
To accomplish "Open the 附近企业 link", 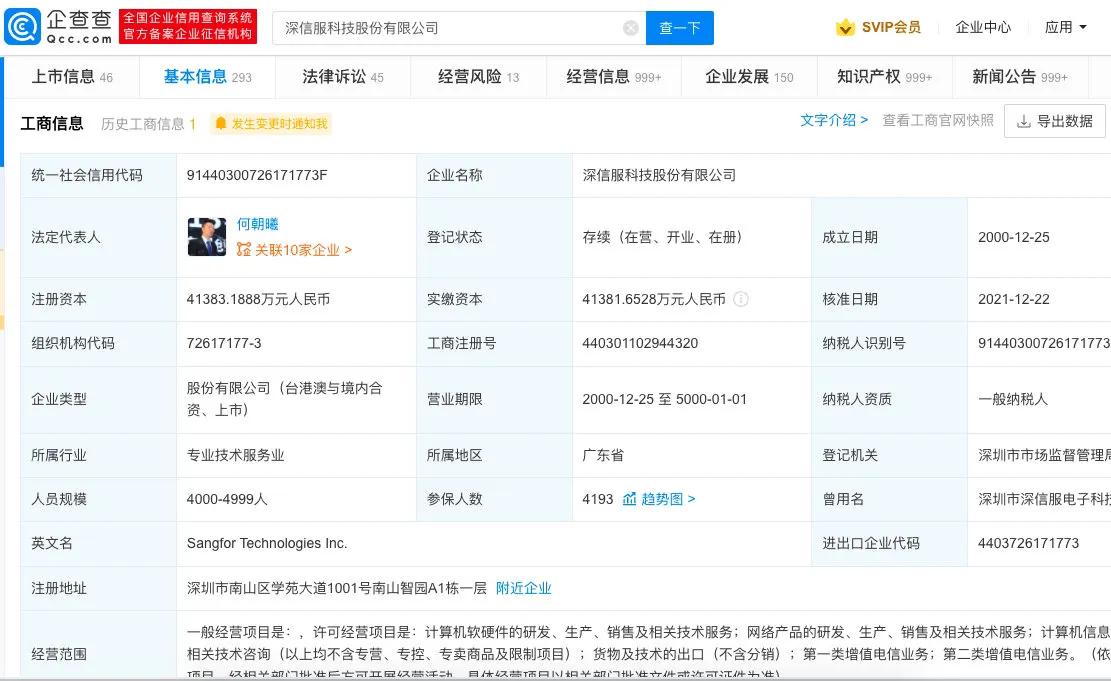I will click(x=525, y=588).
